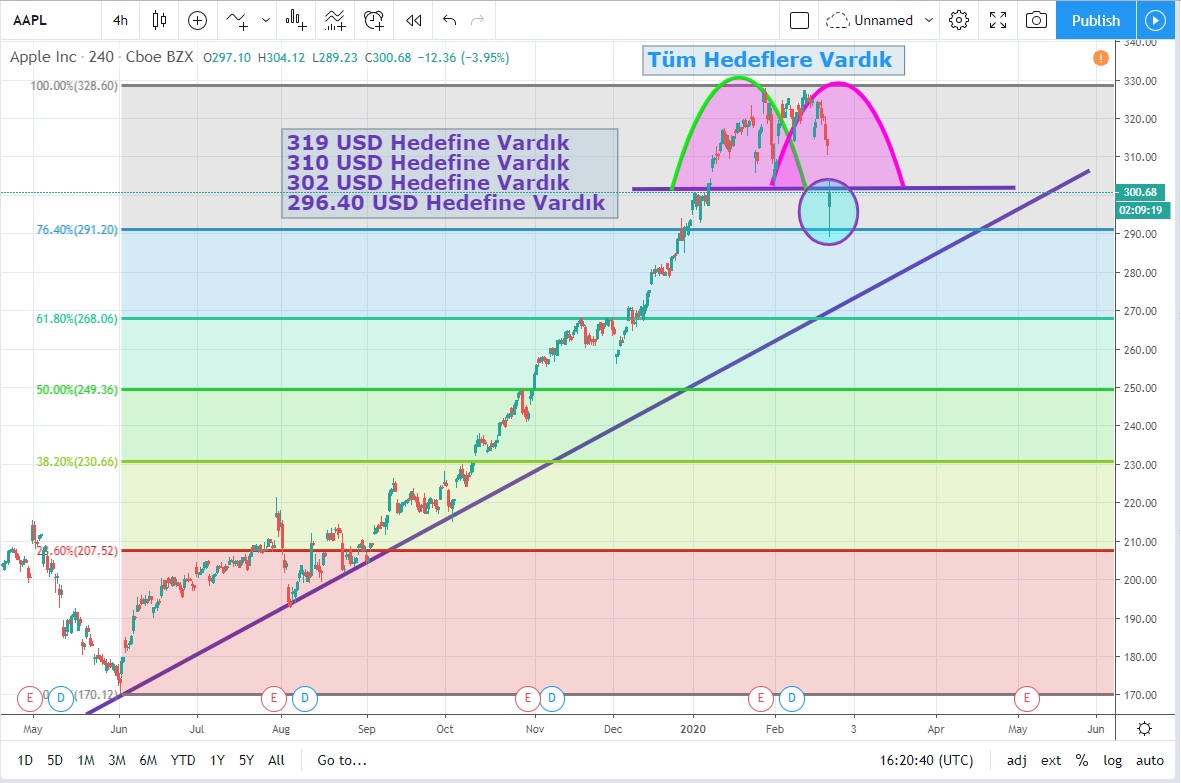
Task: Select the YTD date range
Action: click(x=183, y=760)
